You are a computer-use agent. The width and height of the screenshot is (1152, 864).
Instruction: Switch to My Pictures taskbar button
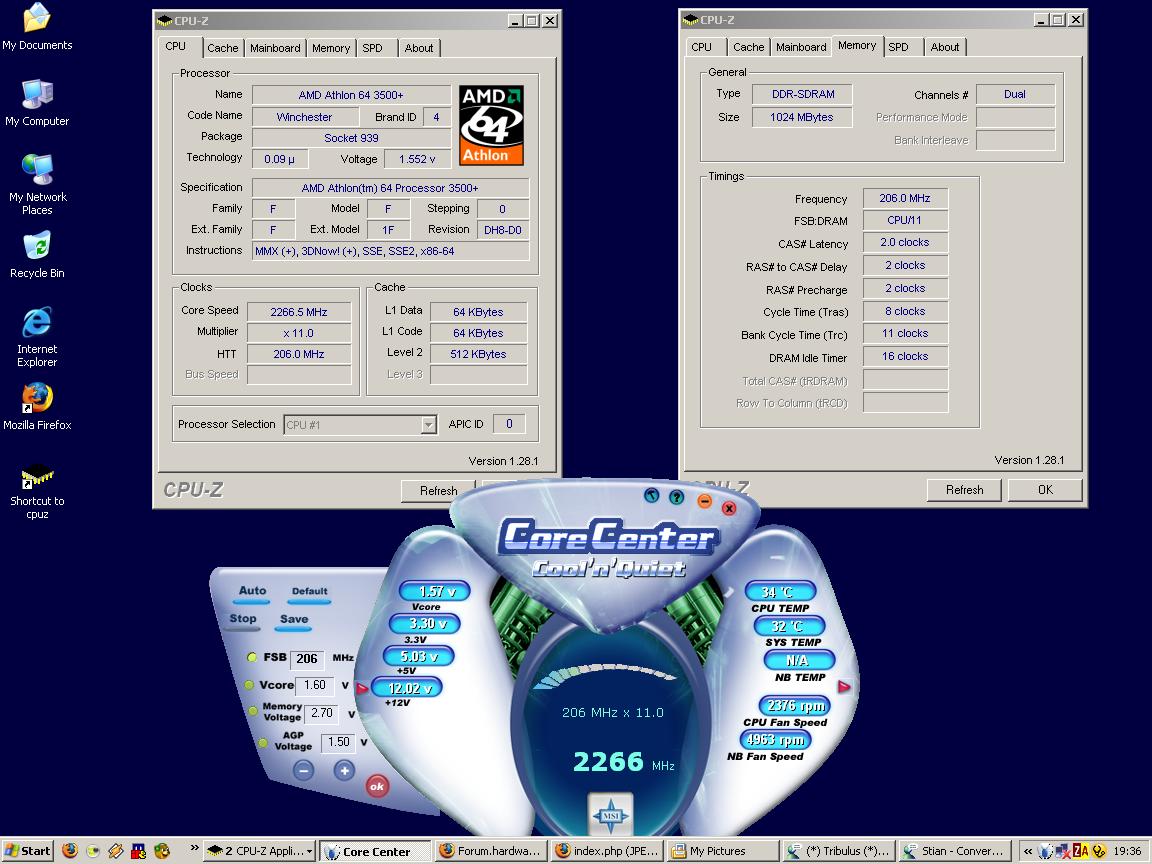(x=723, y=851)
